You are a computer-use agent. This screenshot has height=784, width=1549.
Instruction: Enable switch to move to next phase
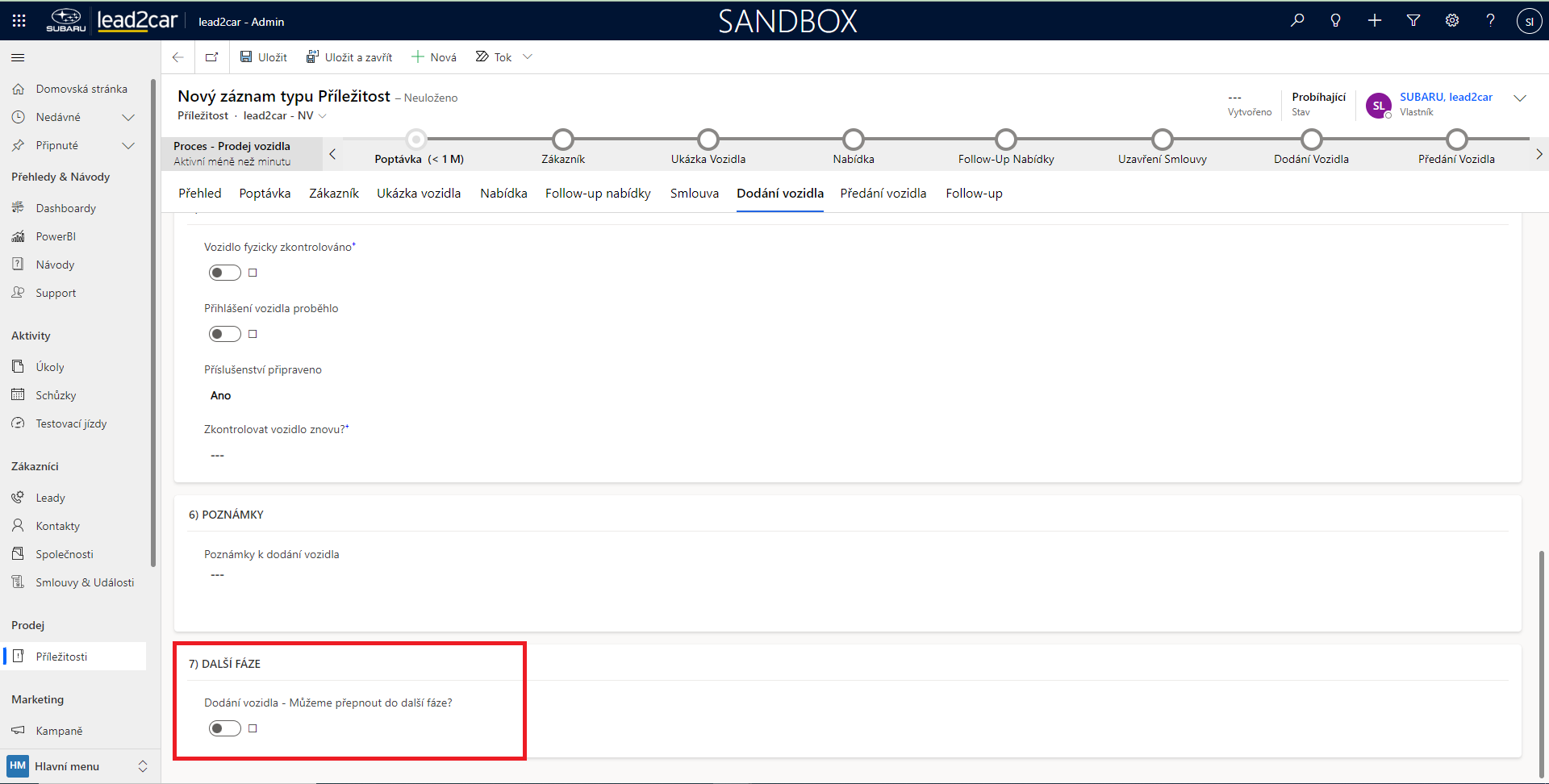(225, 728)
